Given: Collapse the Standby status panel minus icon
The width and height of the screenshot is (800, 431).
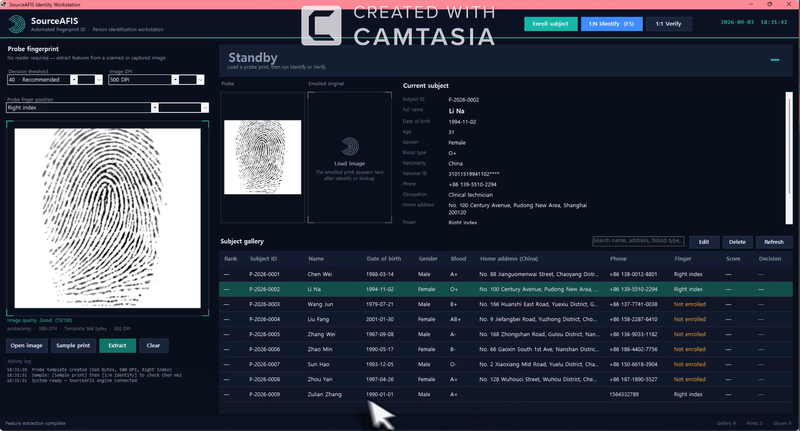Looking at the screenshot, I should tap(775, 60).
